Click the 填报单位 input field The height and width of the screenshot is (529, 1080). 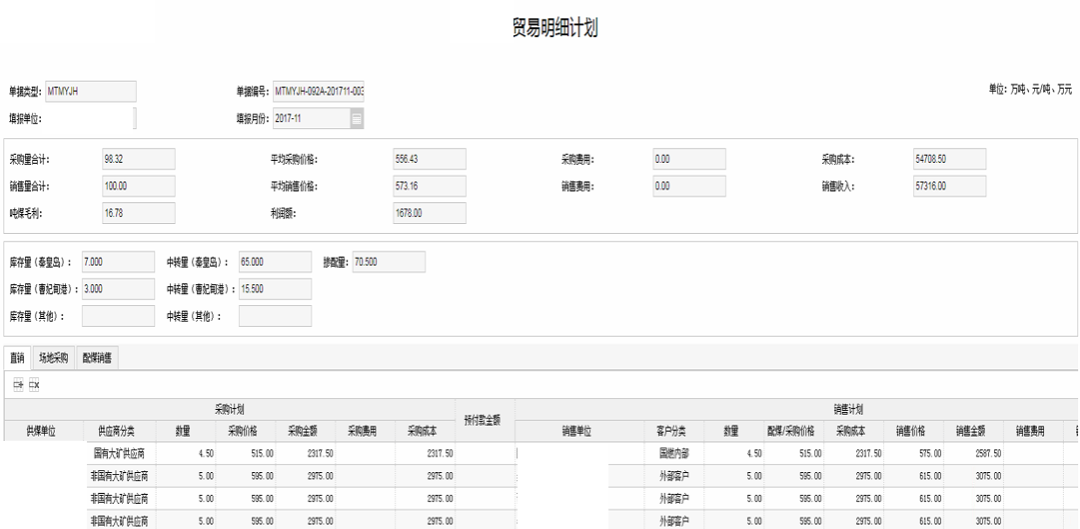(x=91, y=118)
